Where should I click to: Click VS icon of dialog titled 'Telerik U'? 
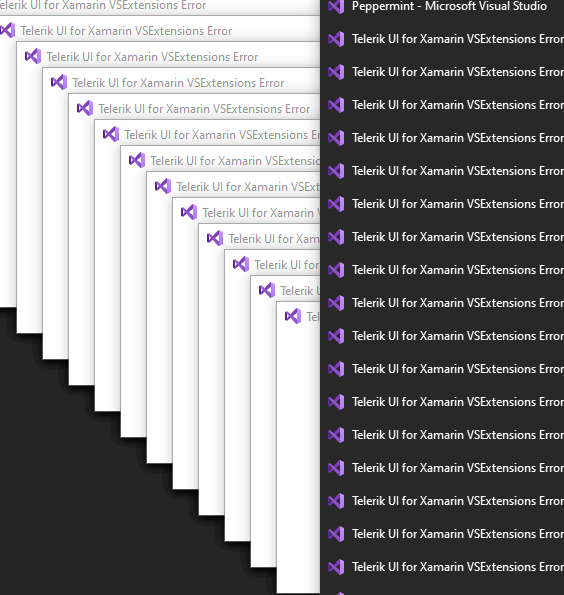click(x=267, y=290)
